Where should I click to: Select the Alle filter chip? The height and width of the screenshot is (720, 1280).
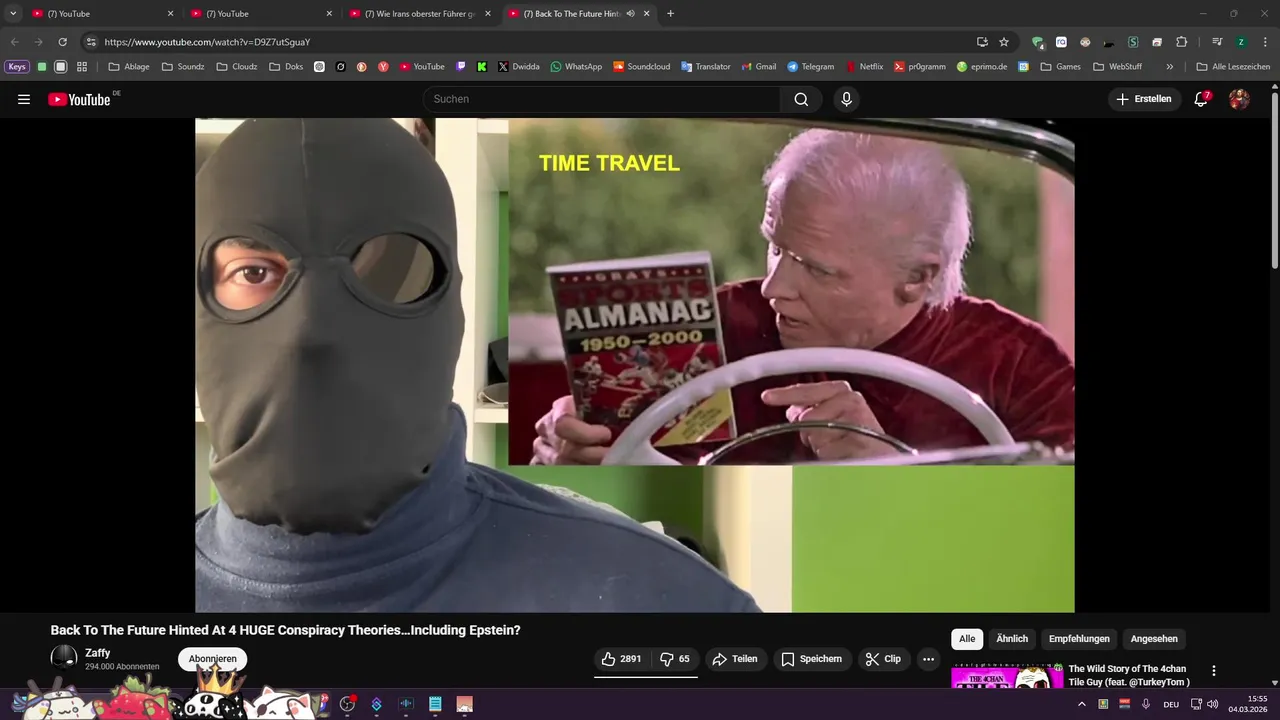click(x=967, y=639)
